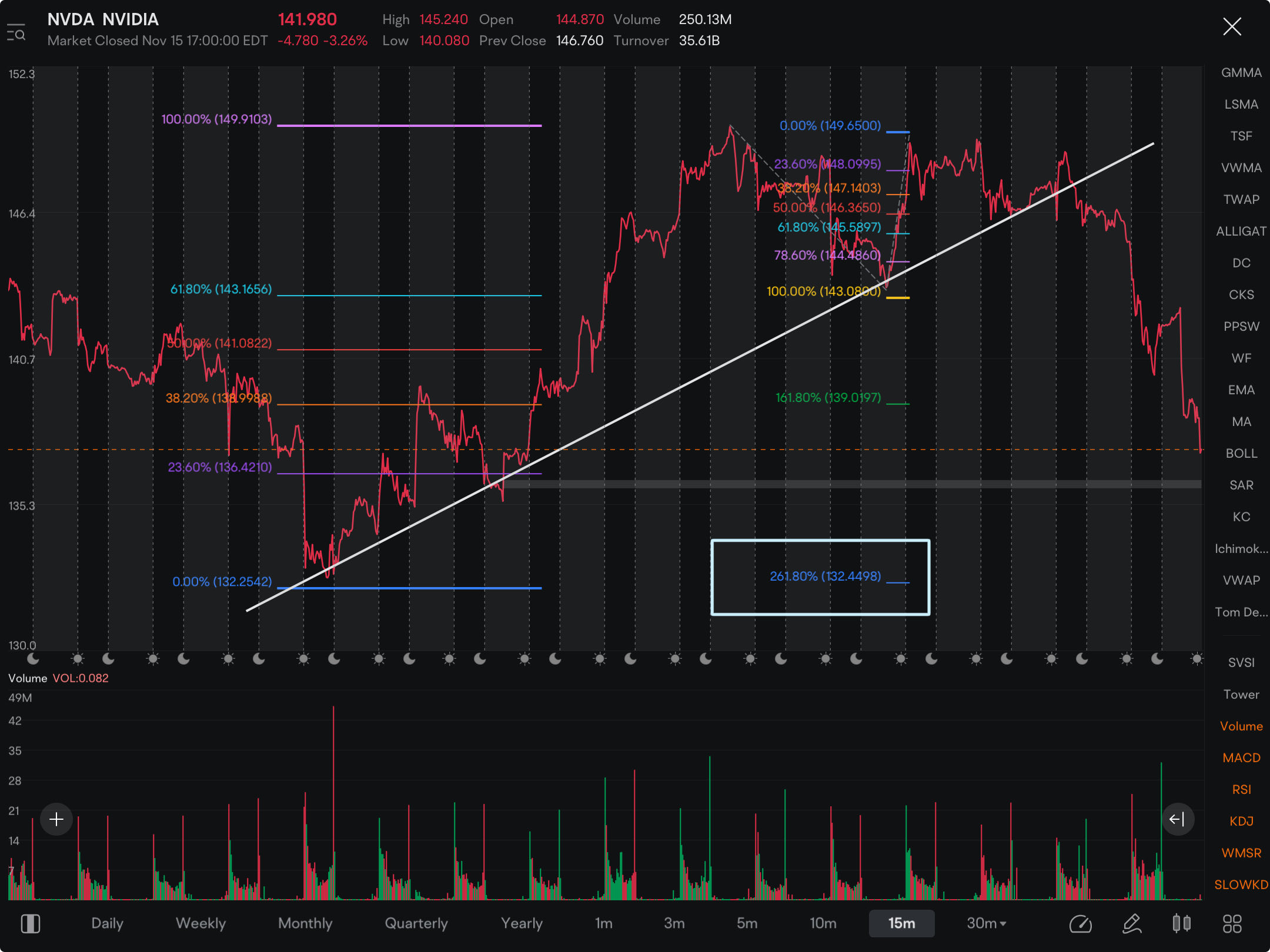
Task: Toggle the SLOWKD sub-indicator
Action: click(1241, 885)
